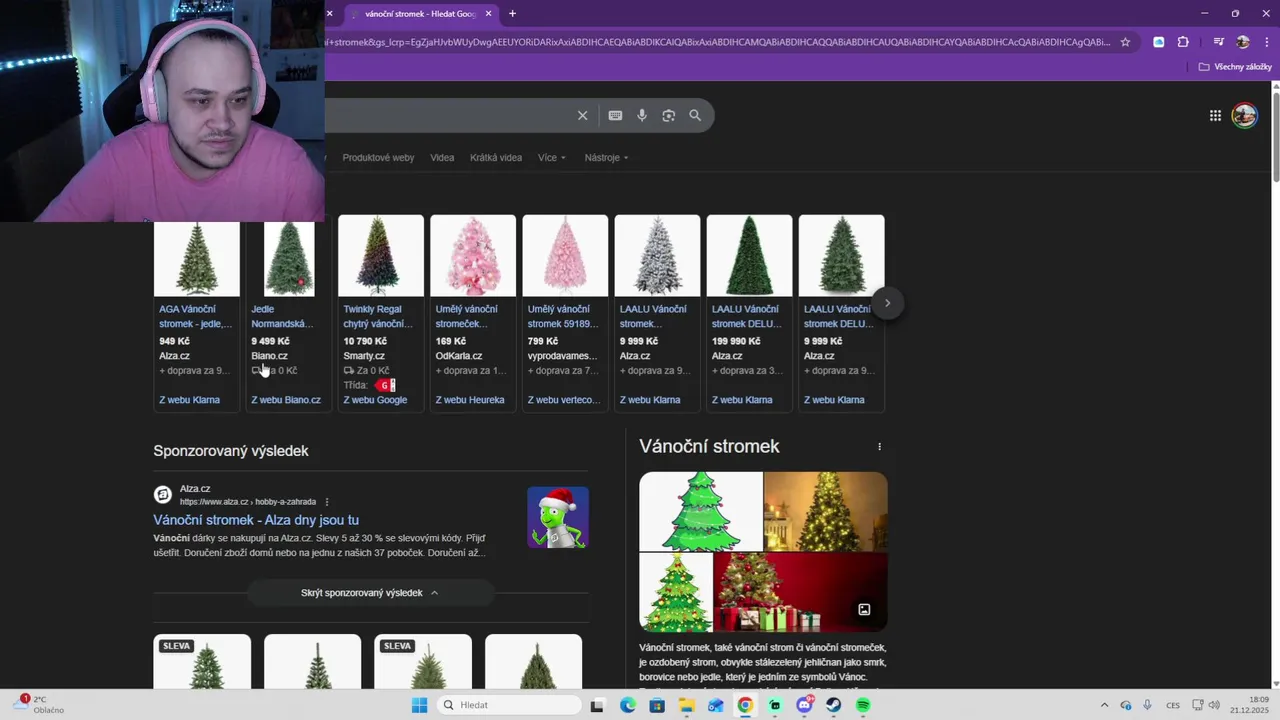Switch to Krátká videa filter
The height and width of the screenshot is (720, 1280).
496,157
